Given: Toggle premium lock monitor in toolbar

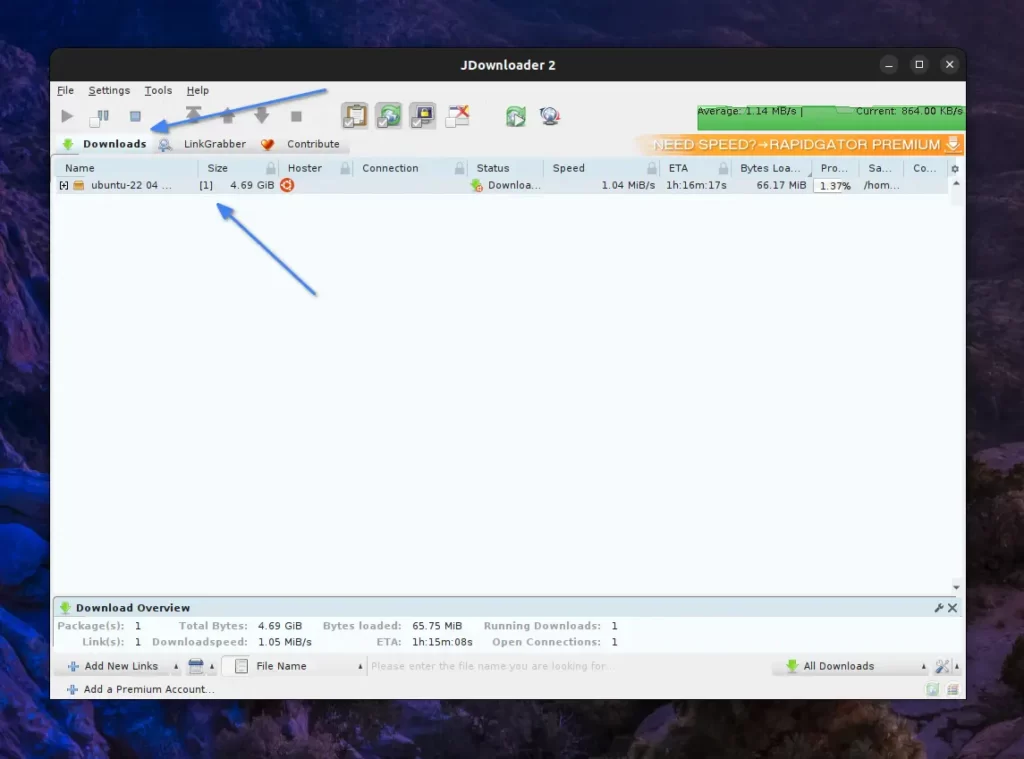Looking at the screenshot, I should click(423, 116).
